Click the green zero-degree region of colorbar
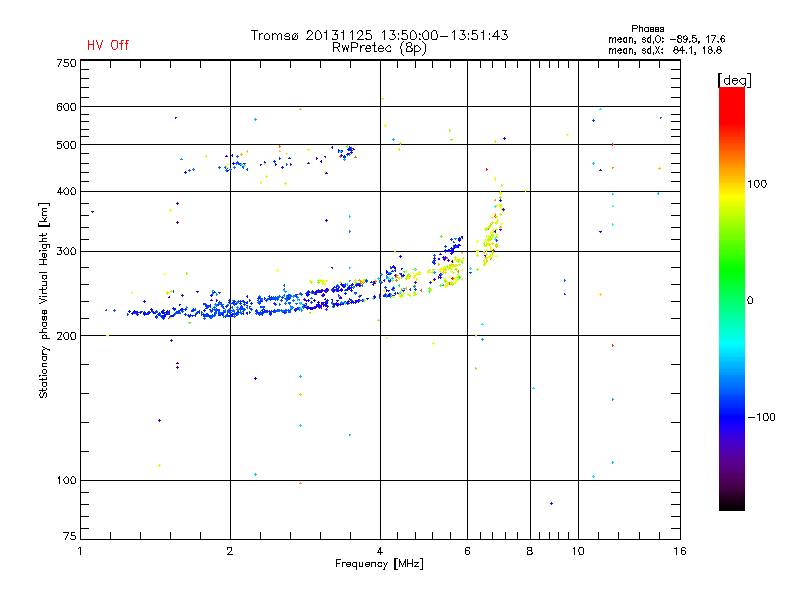This screenshot has height=600, width=800. 732,298
